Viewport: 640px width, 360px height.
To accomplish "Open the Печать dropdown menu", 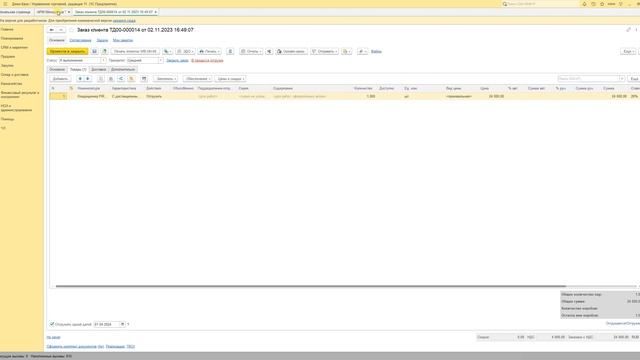I will [x=209, y=51].
